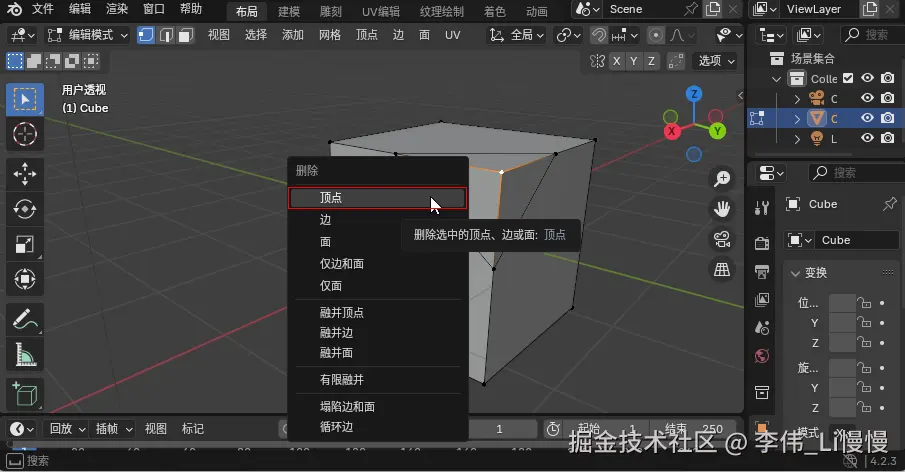The image size is (905, 472).
Task: Choose 融并顶点 in the delete menu
Action: (377, 312)
